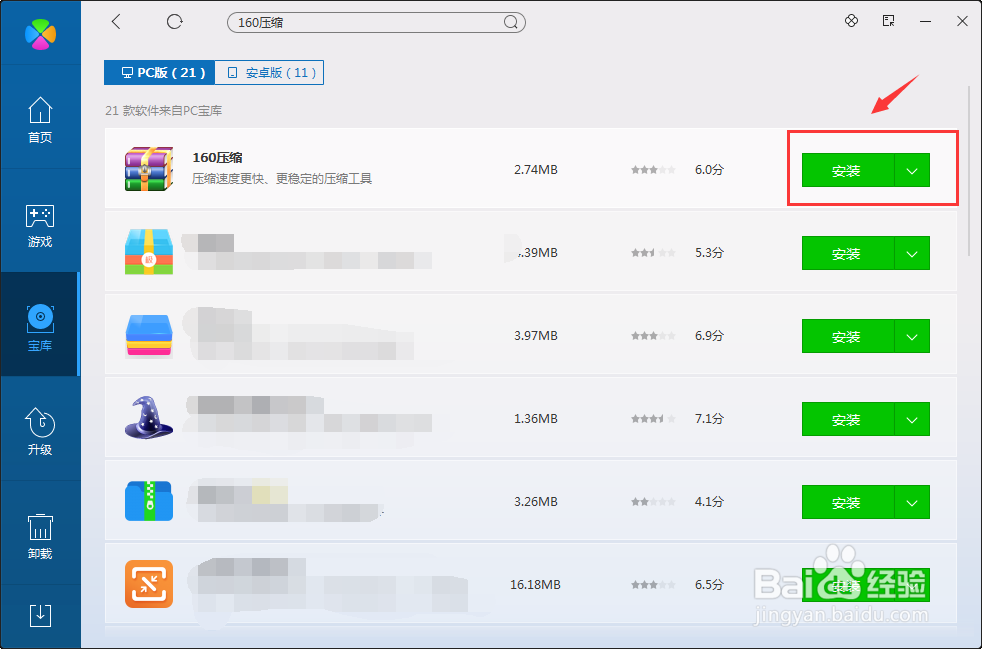Open the download manager icon at sidebar bottom
This screenshot has height=649, width=982.
point(40,616)
